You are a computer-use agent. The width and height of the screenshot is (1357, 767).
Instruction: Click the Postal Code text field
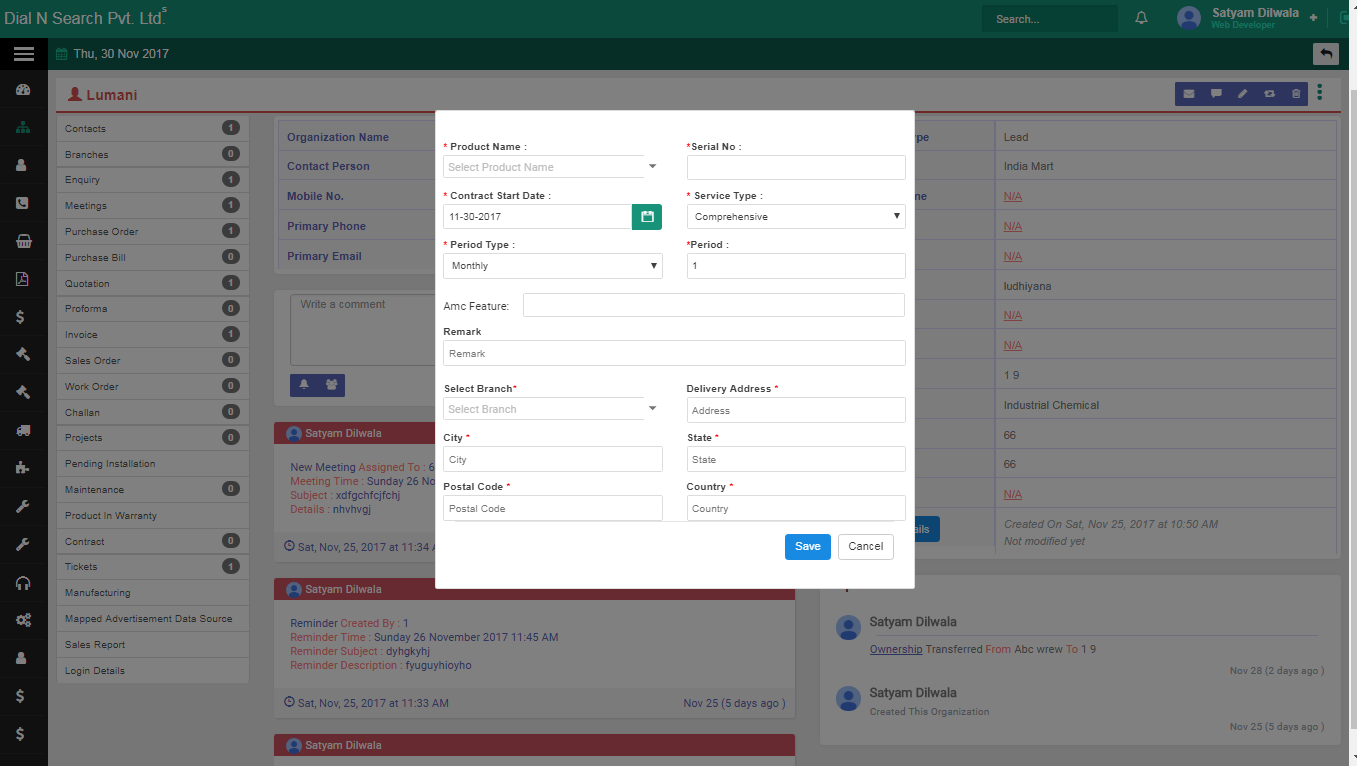552,508
